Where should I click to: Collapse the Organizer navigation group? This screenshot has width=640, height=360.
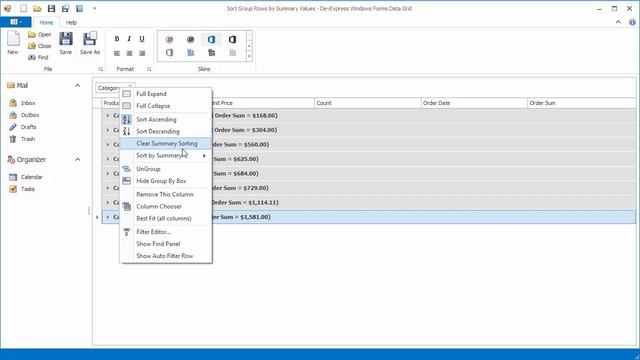click(78, 159)
